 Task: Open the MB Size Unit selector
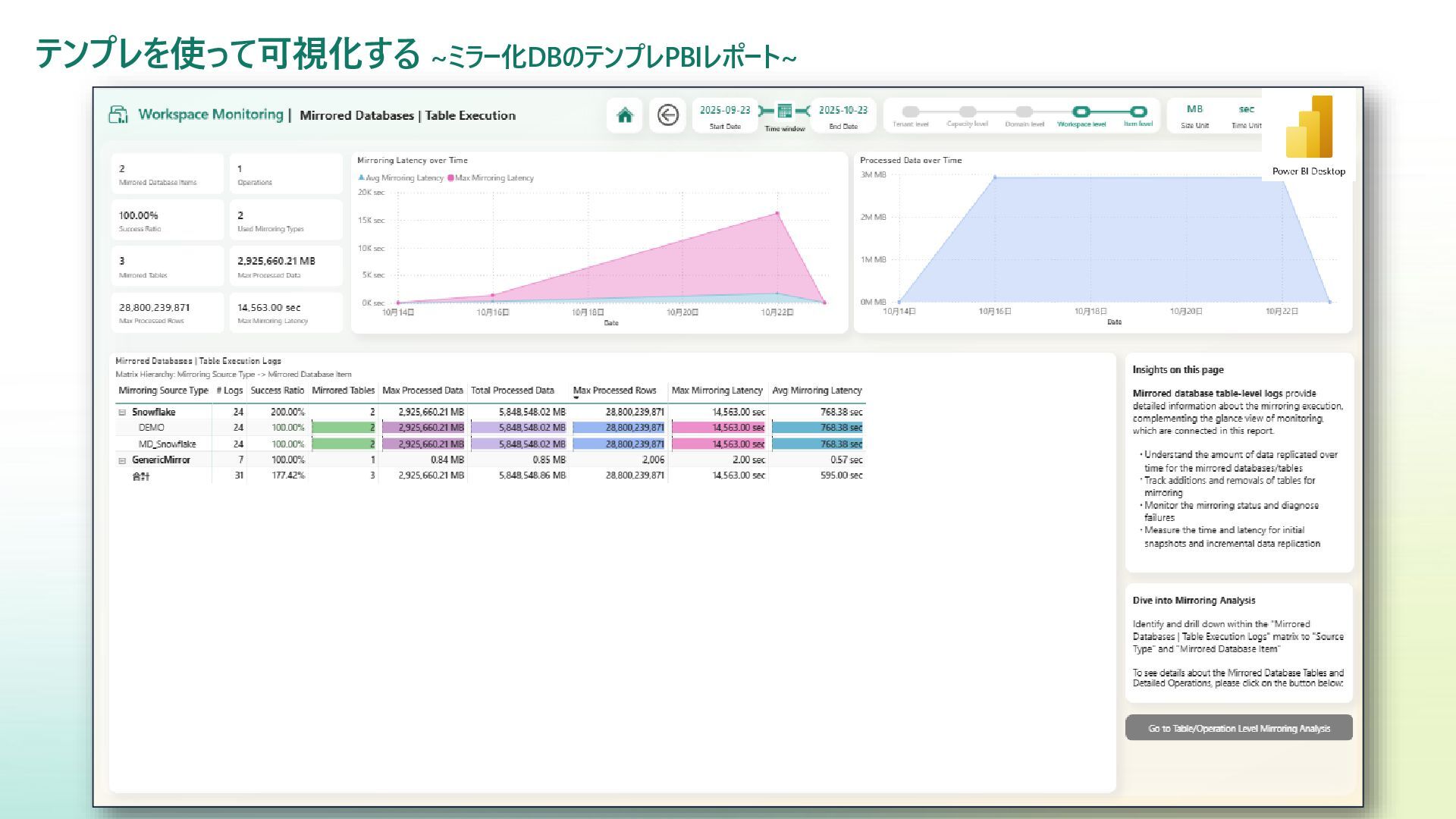[1194, 110]
